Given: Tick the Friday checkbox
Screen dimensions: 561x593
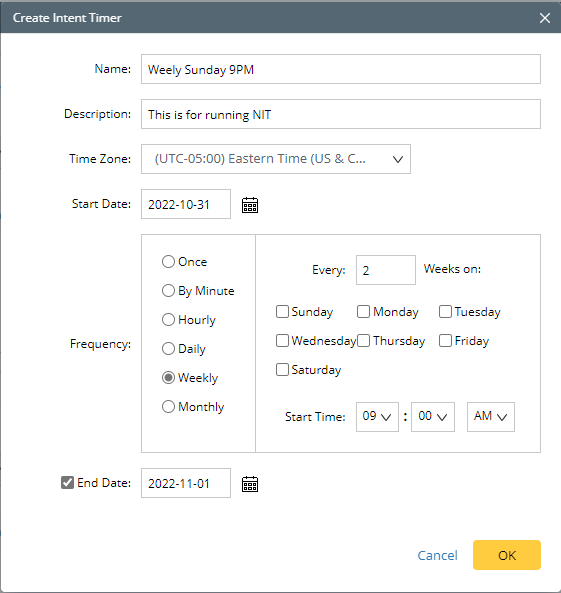Looking at the screenshot, I should click(x=445, y=340).
